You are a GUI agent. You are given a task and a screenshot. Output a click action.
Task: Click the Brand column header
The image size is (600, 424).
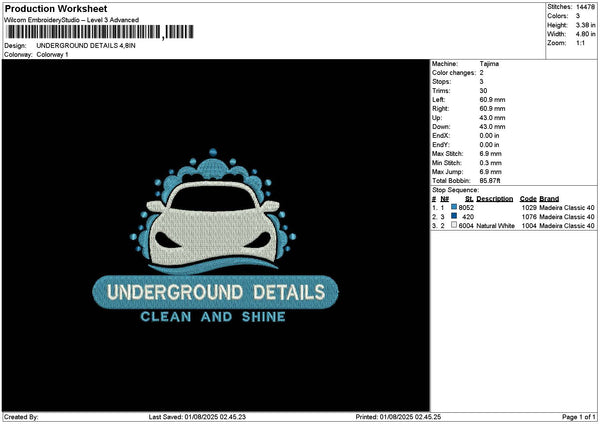coord(549,198)
